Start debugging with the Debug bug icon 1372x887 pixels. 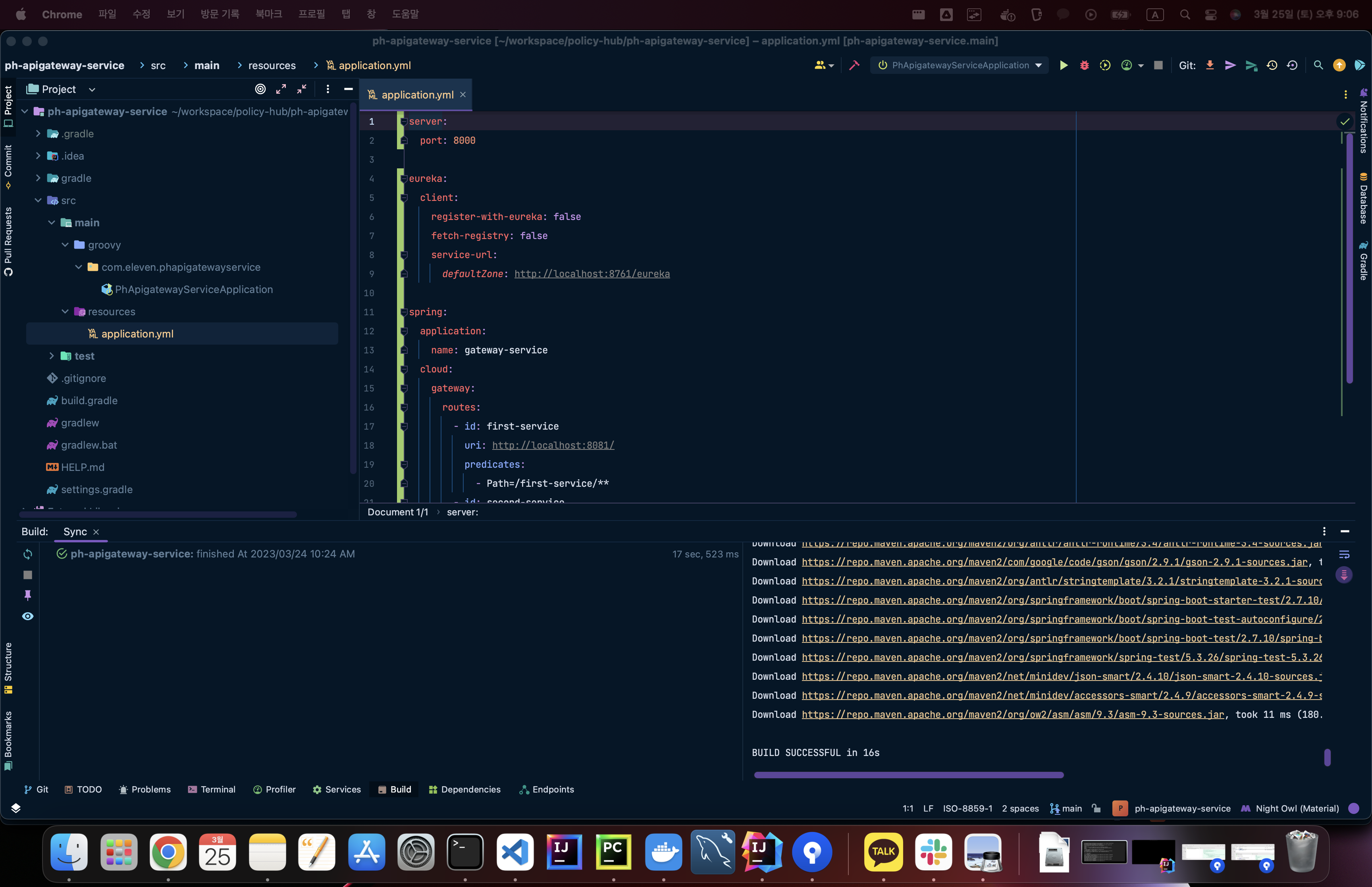tap(1084, 65)
